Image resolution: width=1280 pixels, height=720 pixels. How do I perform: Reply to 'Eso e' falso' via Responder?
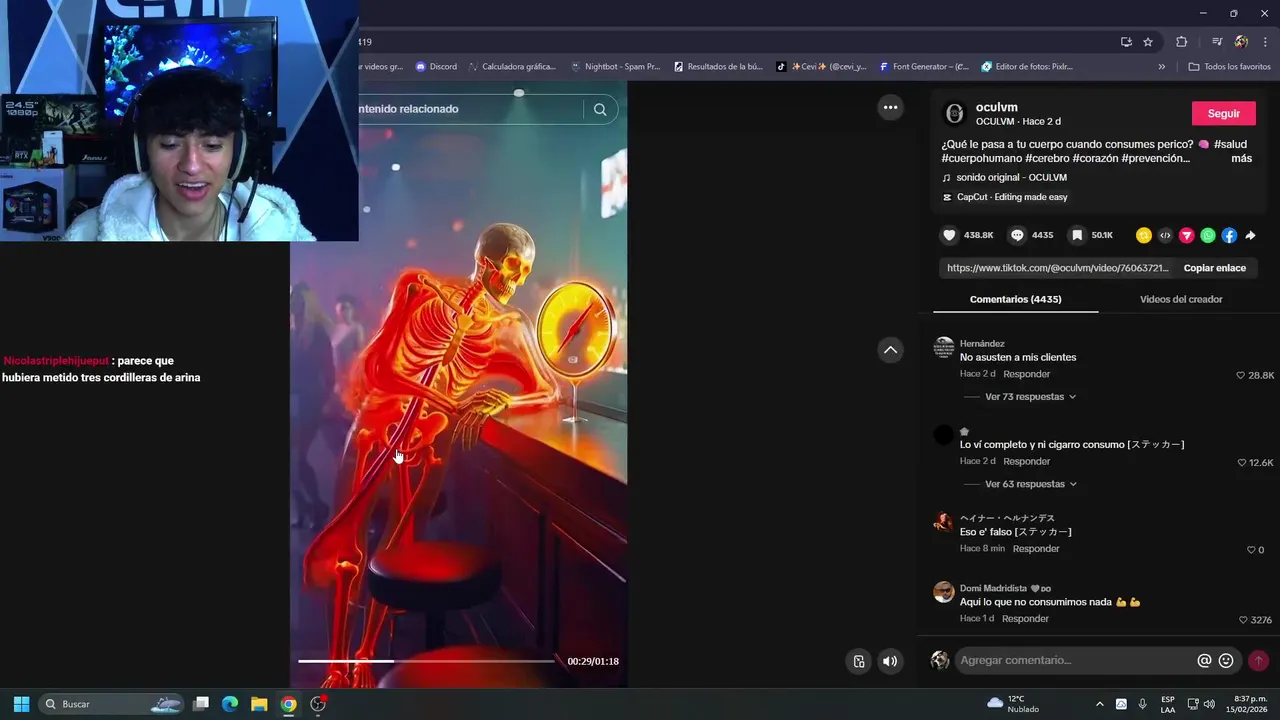click(x=1036, y=549)
